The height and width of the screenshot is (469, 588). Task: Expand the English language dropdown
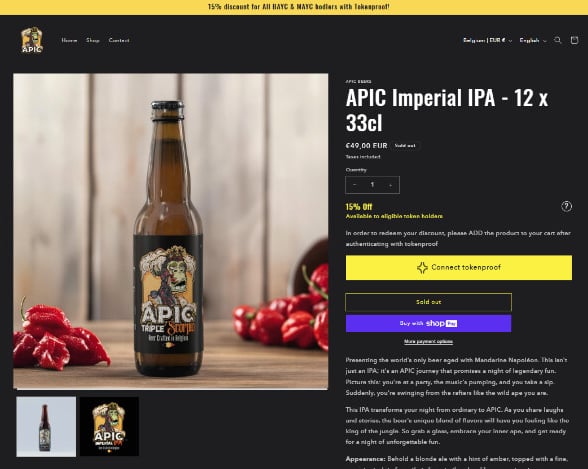coord(533,40)
